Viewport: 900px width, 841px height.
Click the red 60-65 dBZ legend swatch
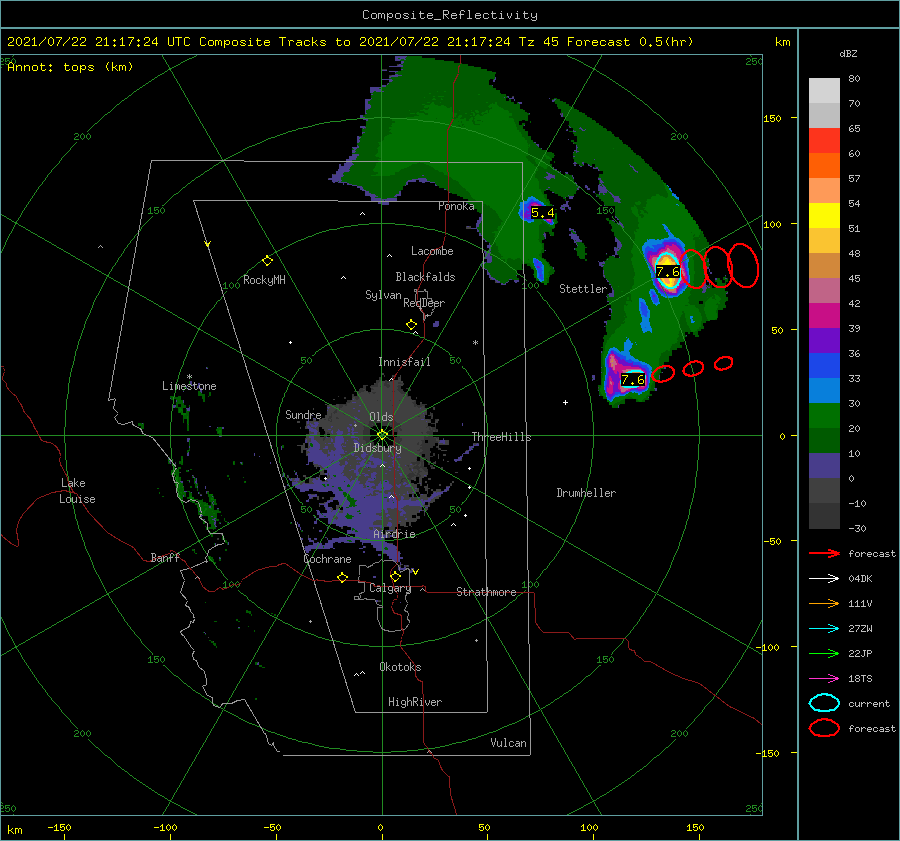click(x=824, y=141)
